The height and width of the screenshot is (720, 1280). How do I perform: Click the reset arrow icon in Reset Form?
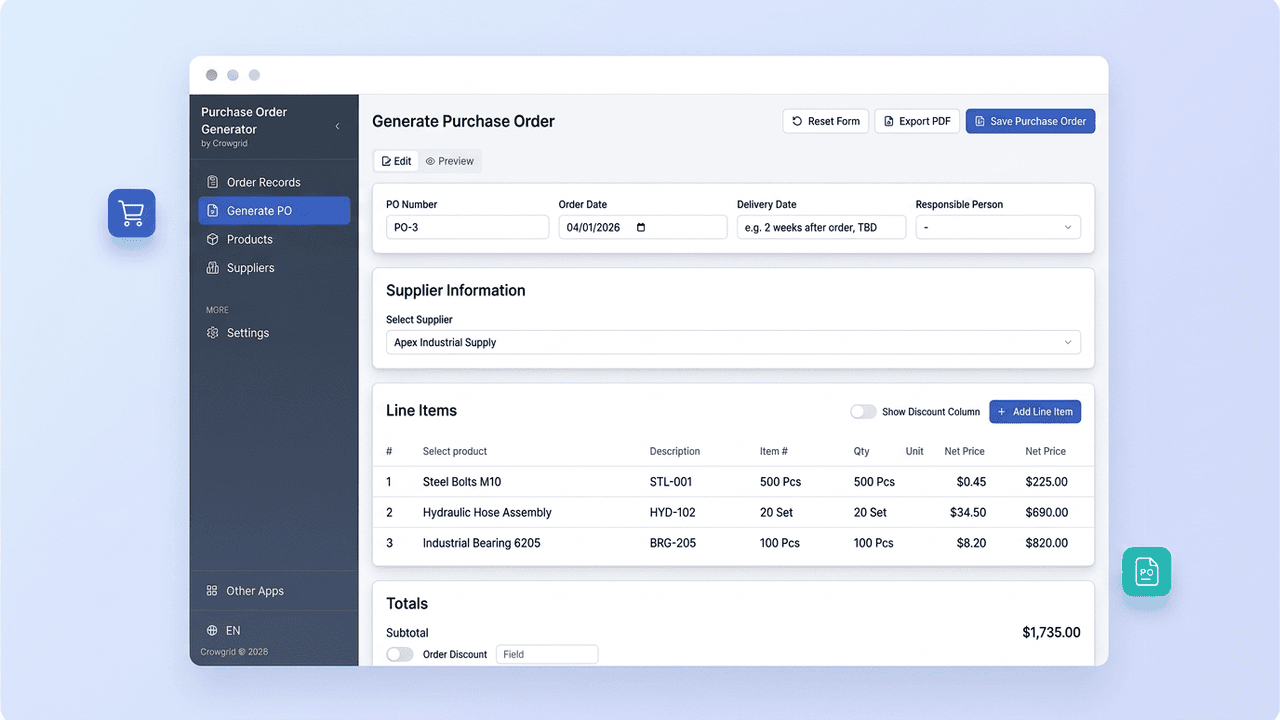tap(797, 121)
